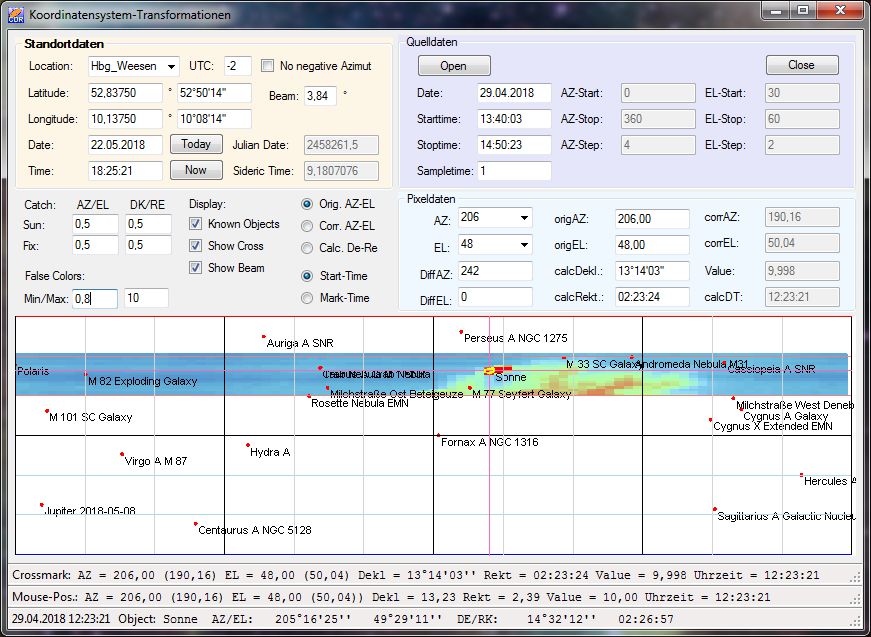Screen dimensions: 871x637
Task: Uncheck the Known Objects checkbox
Action: (196, 224)
